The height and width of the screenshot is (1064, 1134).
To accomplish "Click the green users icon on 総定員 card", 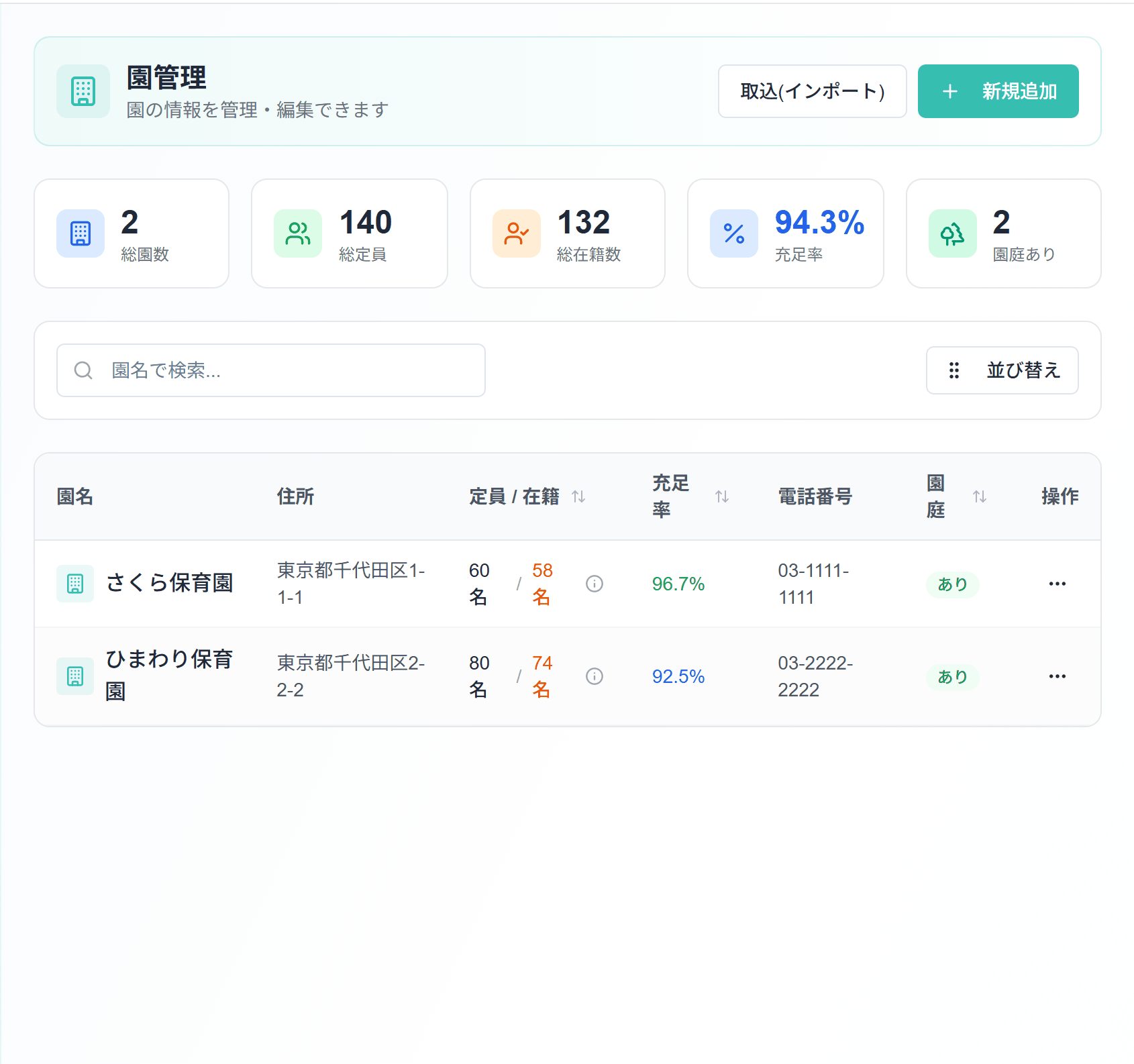I will (x=298, y=233).
